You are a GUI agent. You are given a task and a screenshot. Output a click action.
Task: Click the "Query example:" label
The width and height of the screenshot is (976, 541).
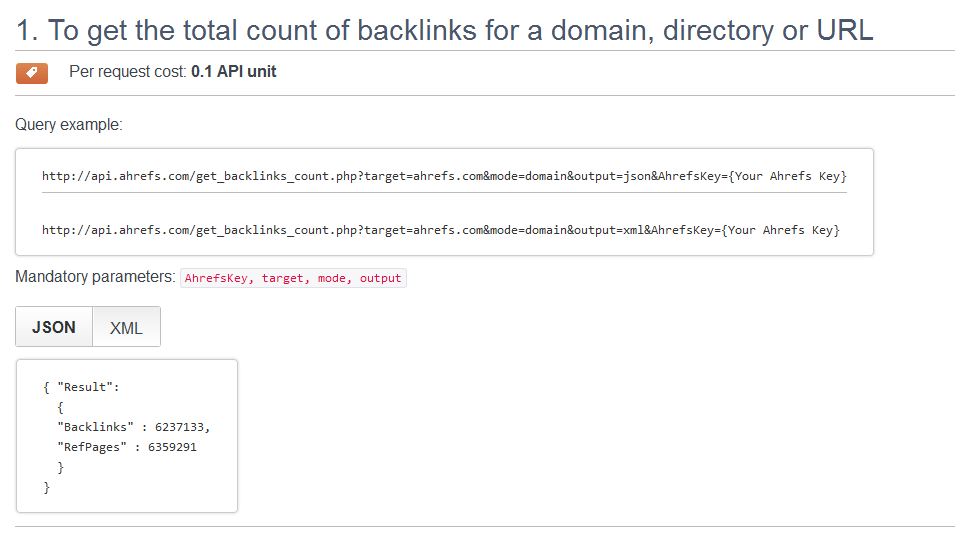click(68, 125)
